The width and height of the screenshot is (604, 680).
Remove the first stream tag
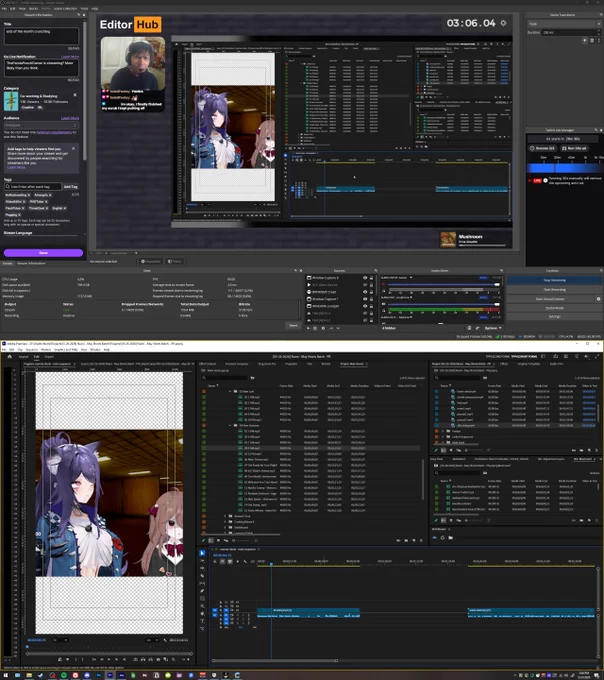tap(29, 195)
